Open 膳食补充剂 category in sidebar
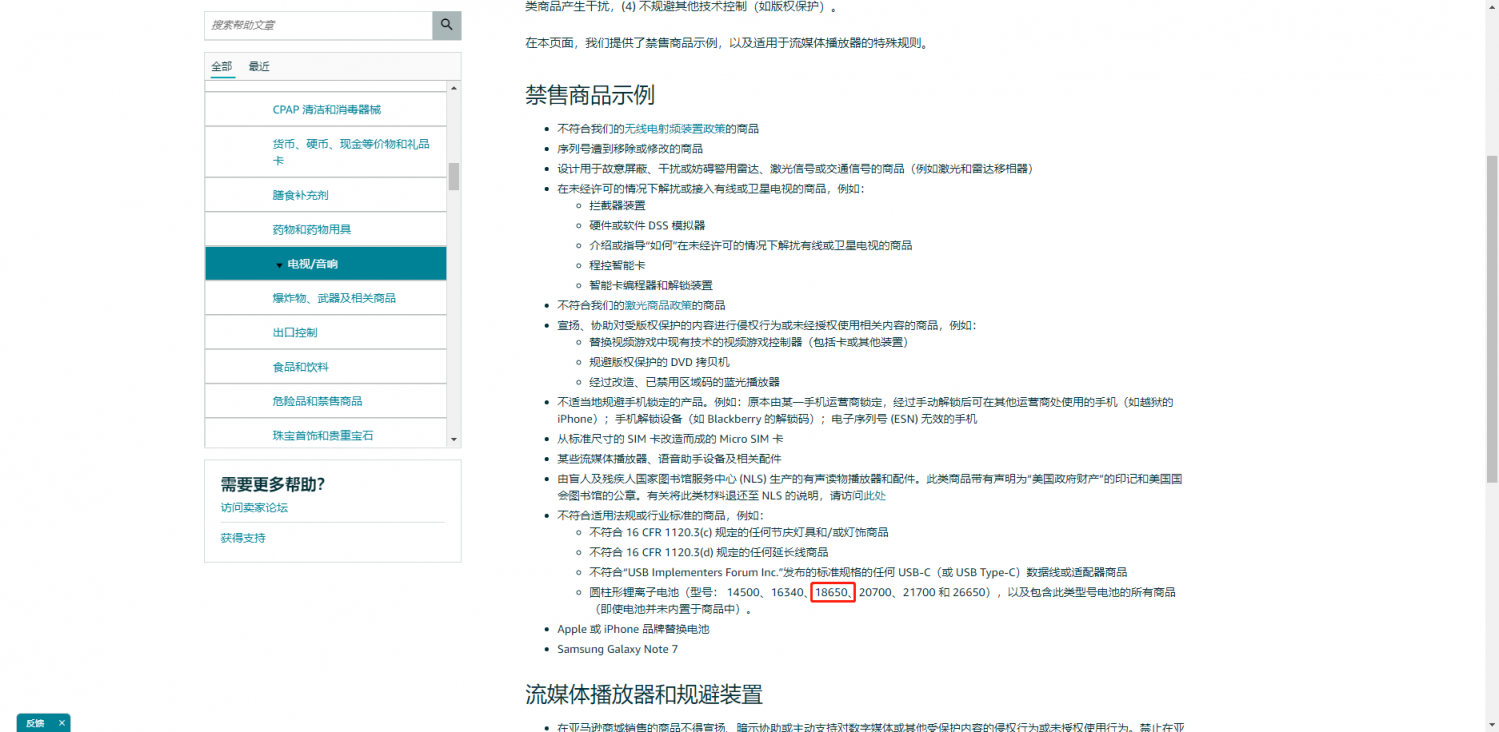 [300, 195]
